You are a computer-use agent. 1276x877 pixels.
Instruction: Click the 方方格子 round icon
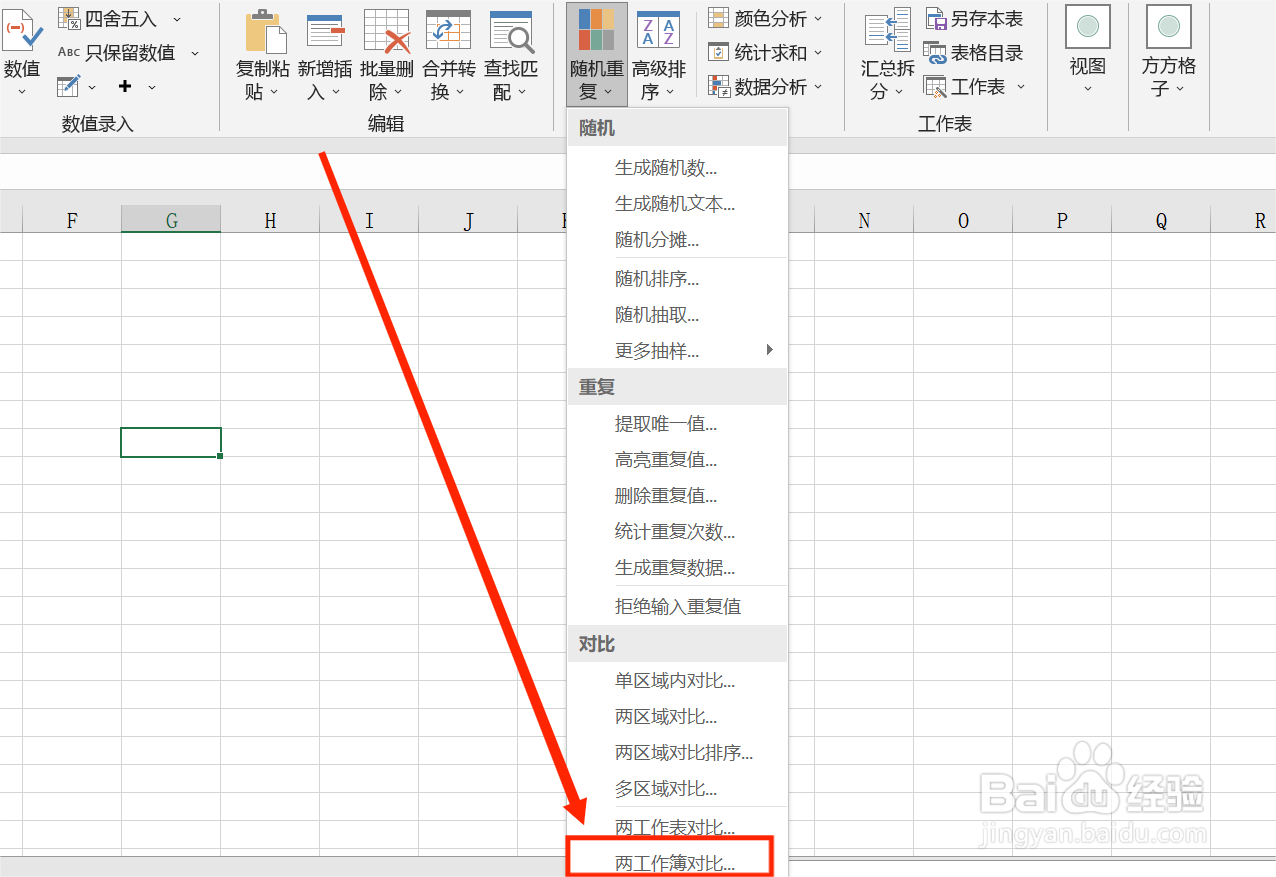[1169, 26]
